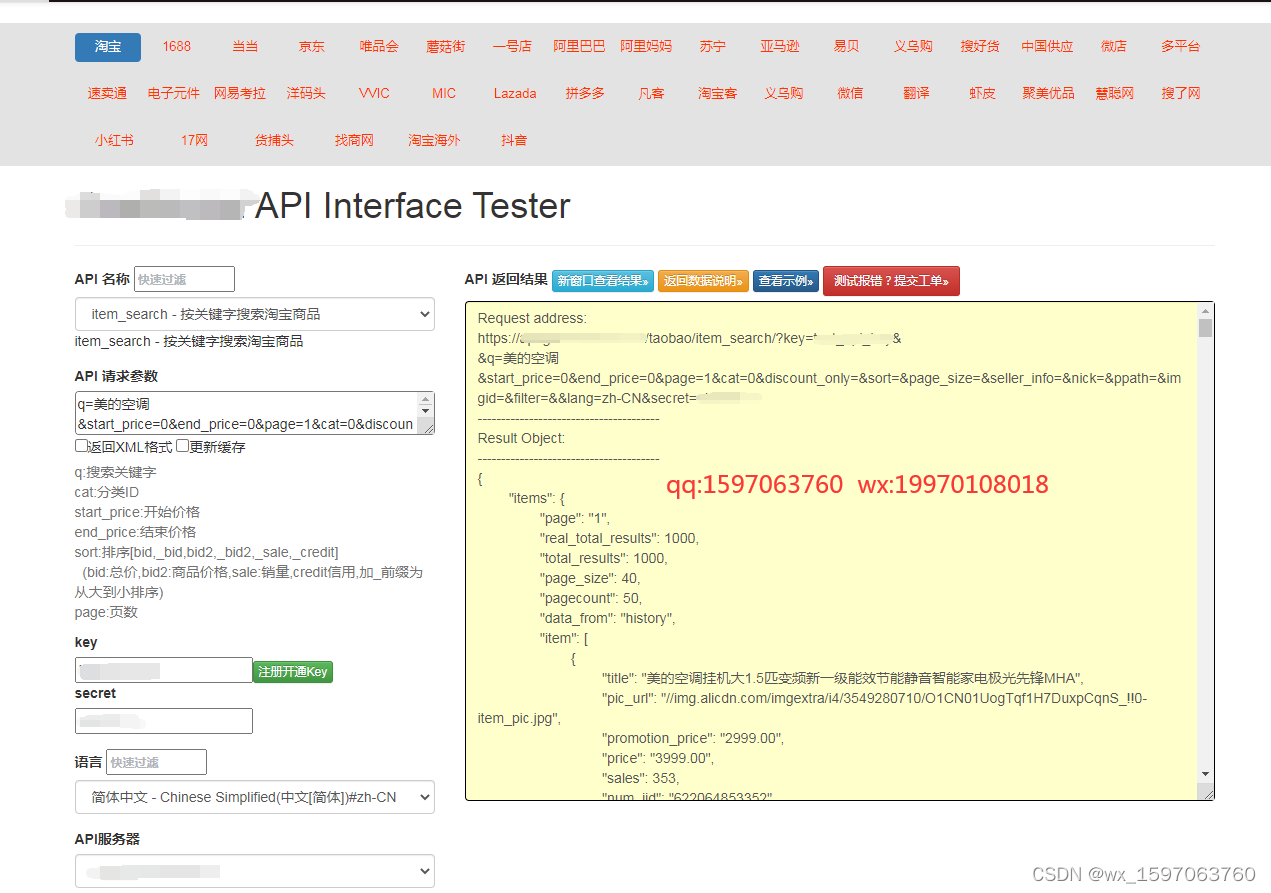Viewport: 1271px width, 893px height.
Task: Open the 一号店 tab
Action: 513,47
